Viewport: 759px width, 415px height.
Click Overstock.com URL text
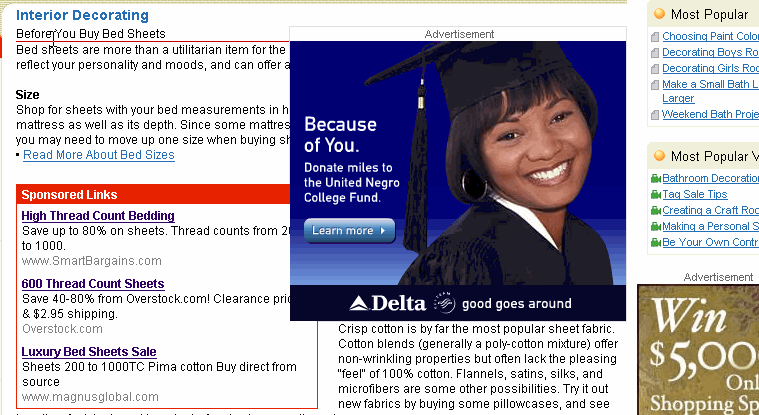(62, 329)
